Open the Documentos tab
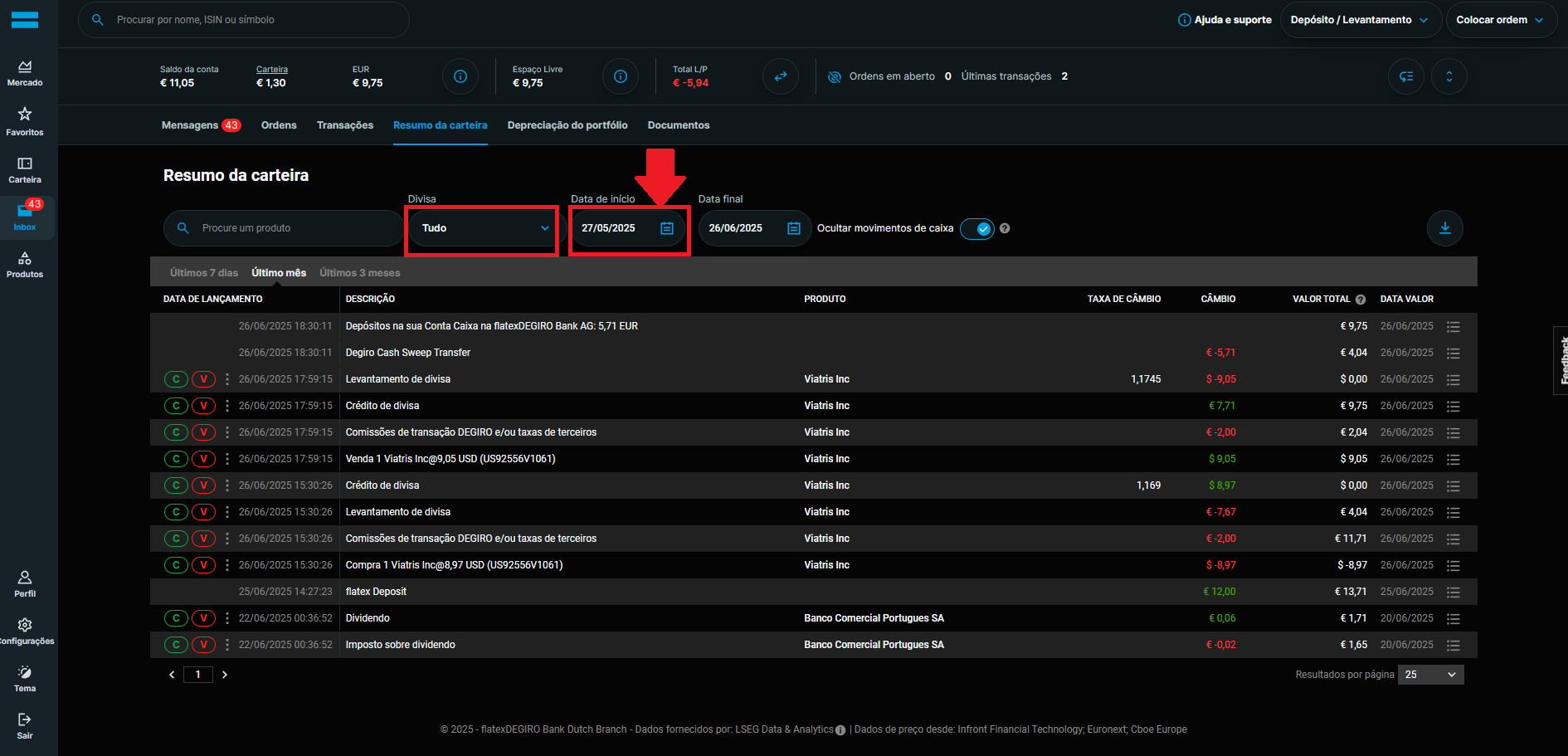The width and height of the screenshot is (1568, 756). 679,125
